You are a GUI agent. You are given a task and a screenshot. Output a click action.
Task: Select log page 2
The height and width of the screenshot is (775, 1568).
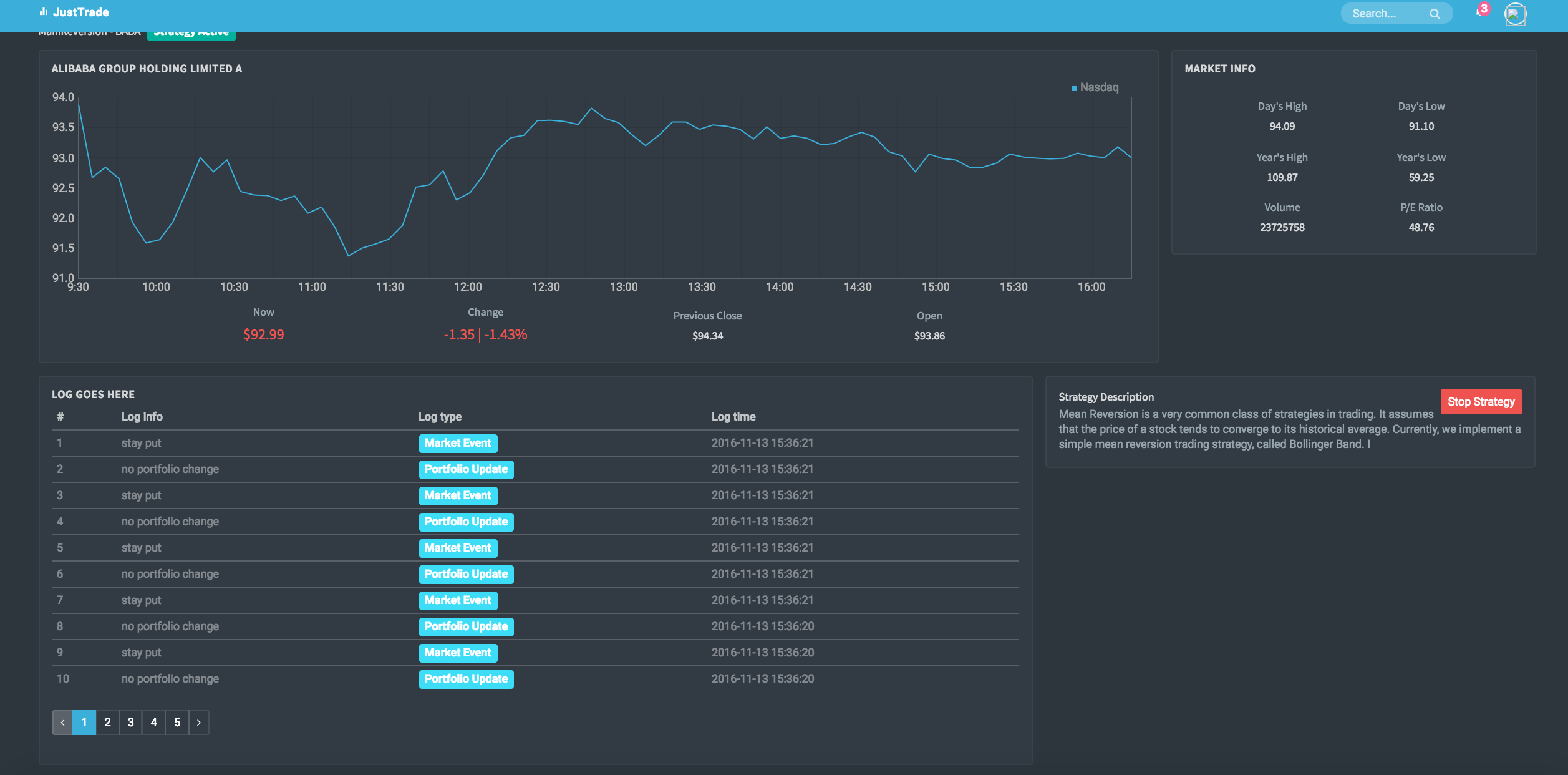coord(107,723)
